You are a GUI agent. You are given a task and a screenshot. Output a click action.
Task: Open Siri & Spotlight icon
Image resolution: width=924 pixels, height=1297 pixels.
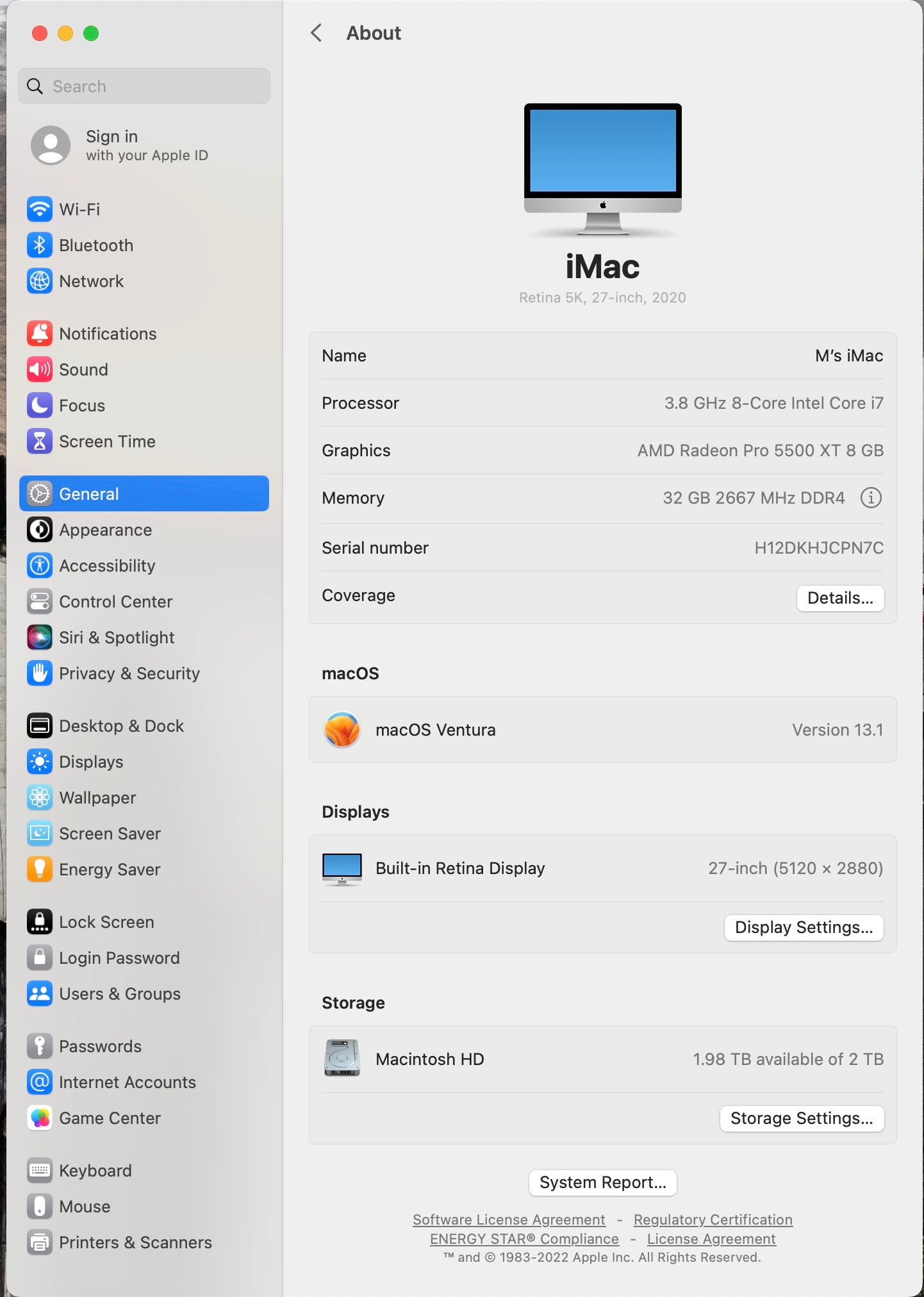(40, 637)
